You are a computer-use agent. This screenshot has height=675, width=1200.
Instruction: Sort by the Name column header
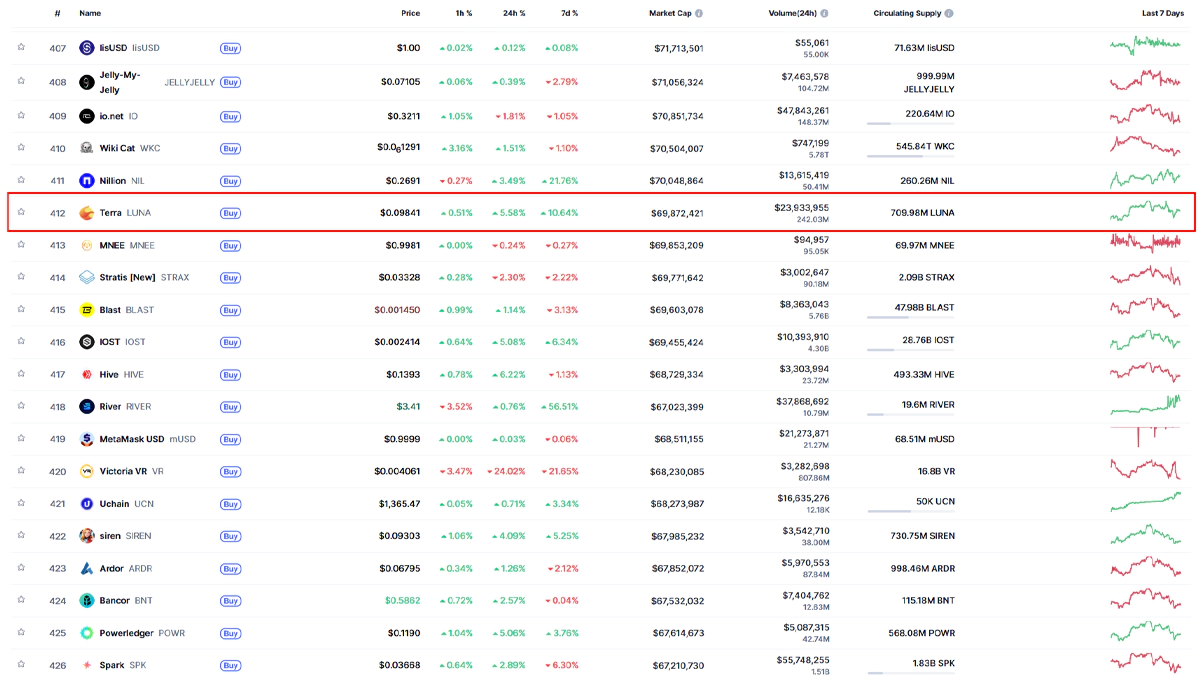pyautogui.click(x=90, y=14)
